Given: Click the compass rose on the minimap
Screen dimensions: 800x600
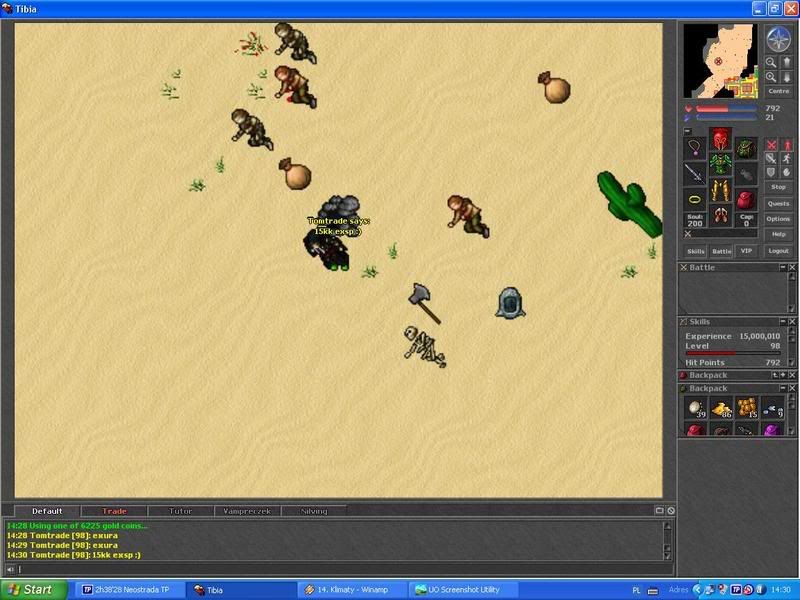Looking at the screenshot, I should point(778,40).
